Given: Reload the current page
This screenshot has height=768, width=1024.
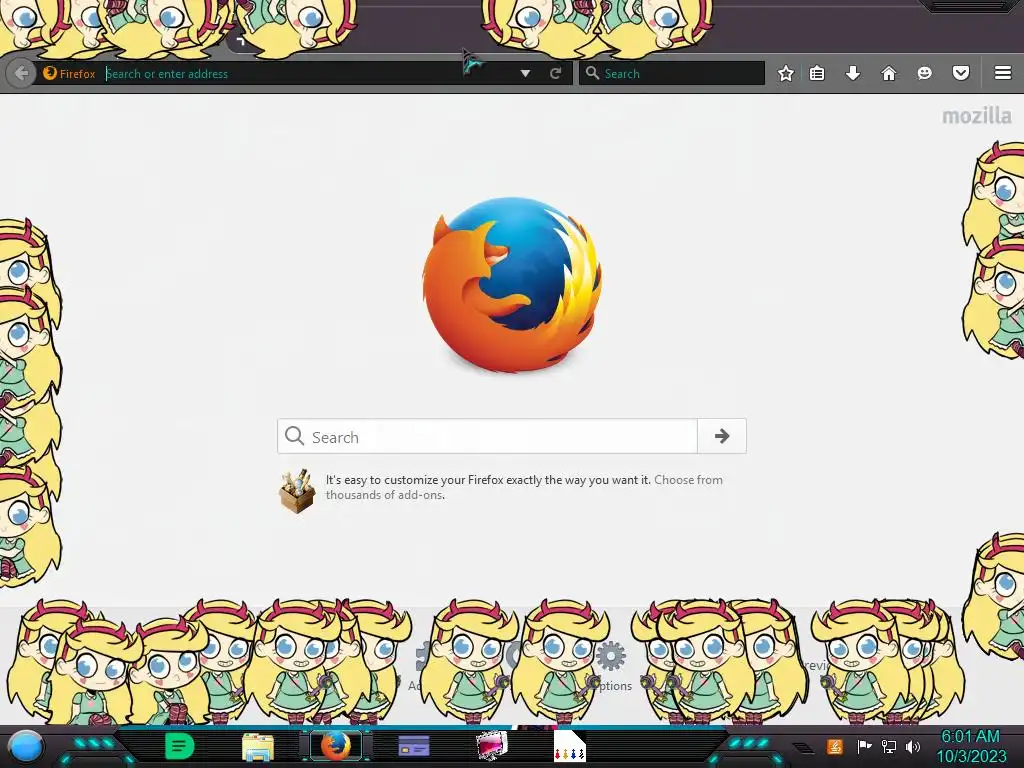Looking at the screenshot, I should pos(555,73).
